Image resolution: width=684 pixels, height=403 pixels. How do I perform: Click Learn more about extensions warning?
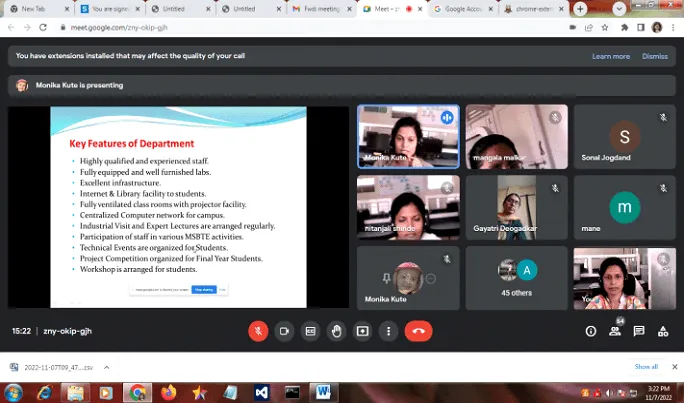(611, 56)
